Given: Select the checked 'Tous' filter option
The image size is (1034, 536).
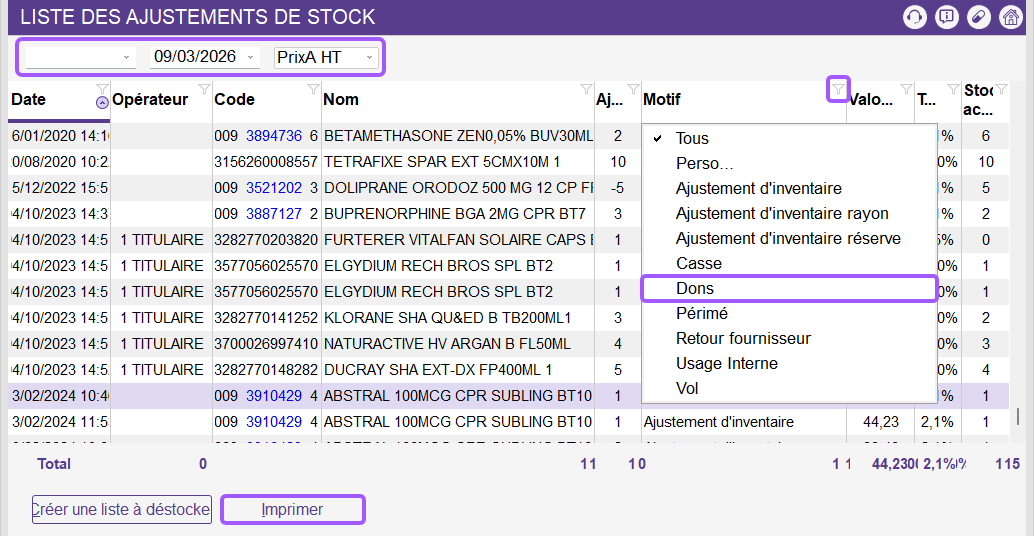Looking at the screenshot, I should 692,138.
